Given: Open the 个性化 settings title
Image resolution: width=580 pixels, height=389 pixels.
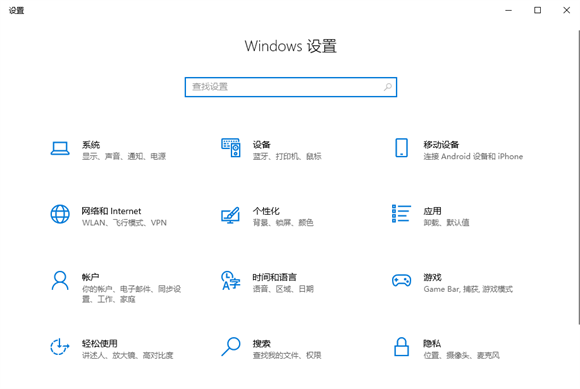Looking at the screenshot, I should pos(266,211).
